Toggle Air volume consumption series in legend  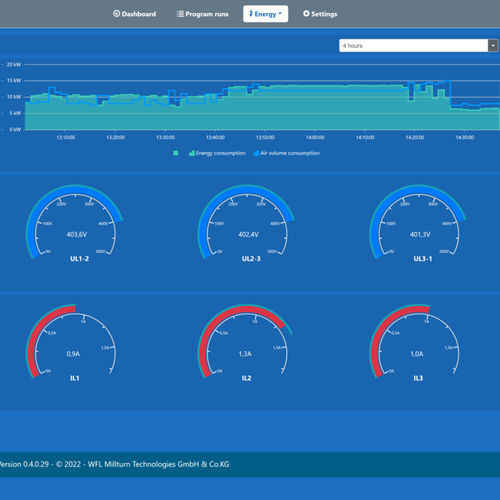click(287, 153)
